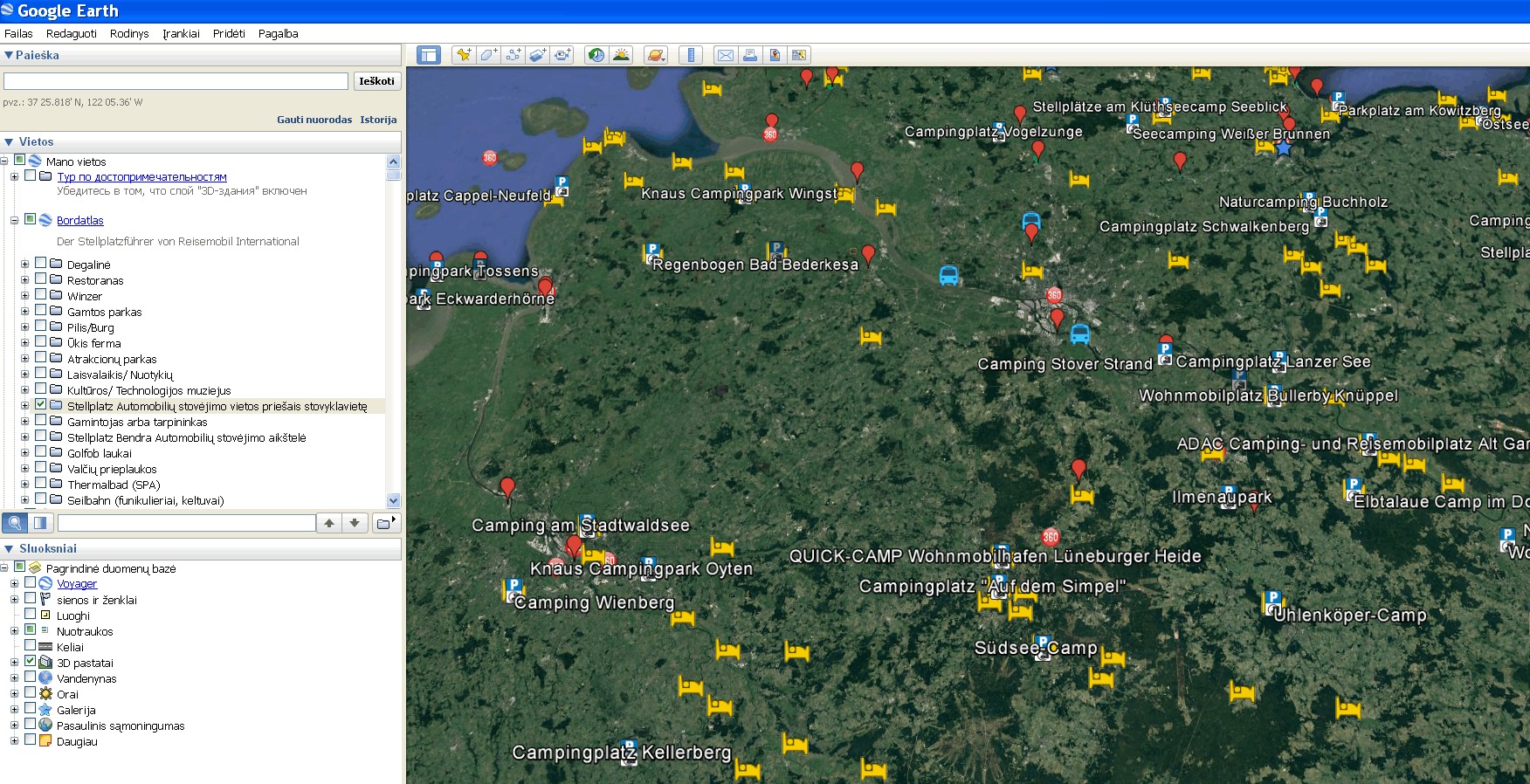Open the Rodinys menu
The image size is (1530, 784).
(x=129, y=33)
